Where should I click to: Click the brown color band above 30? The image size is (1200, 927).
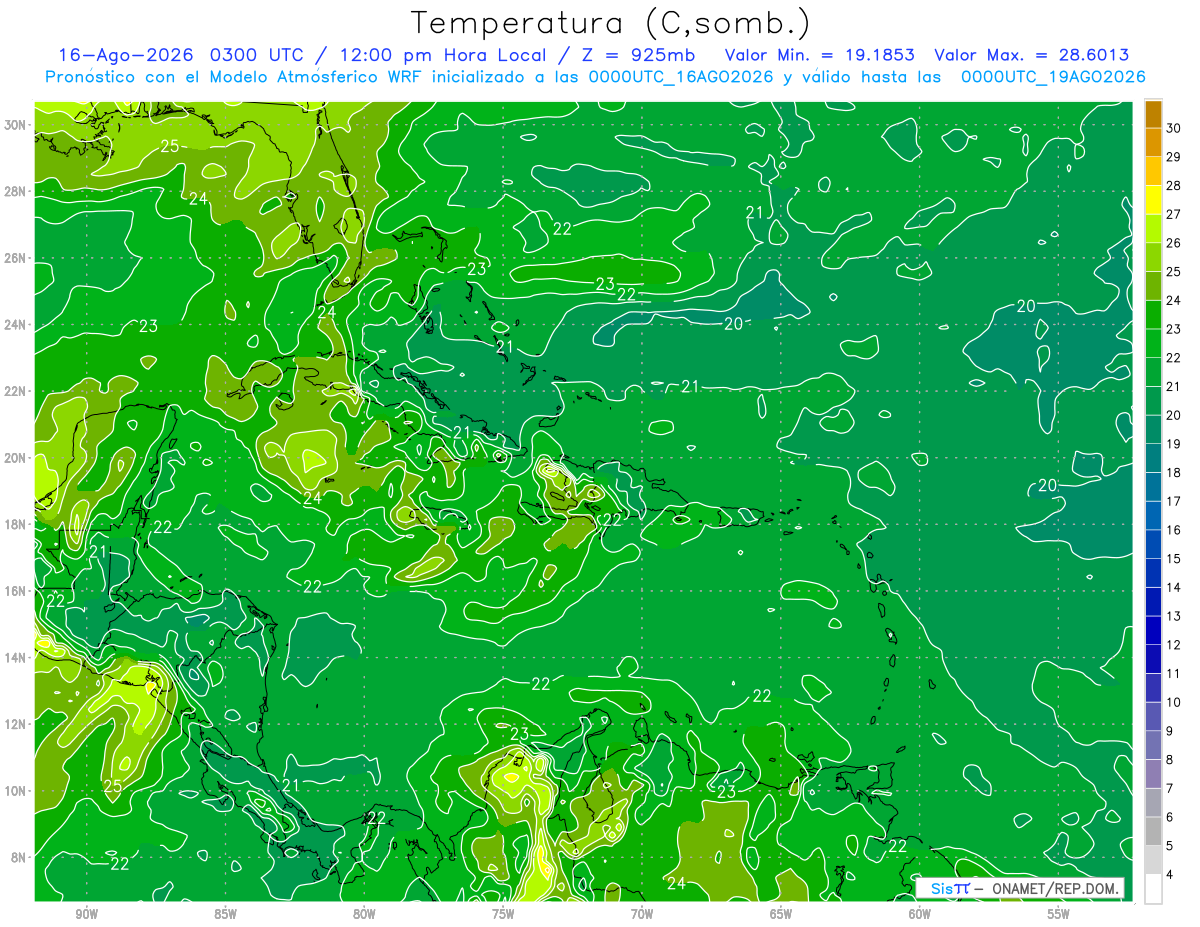pos(1153,114)
